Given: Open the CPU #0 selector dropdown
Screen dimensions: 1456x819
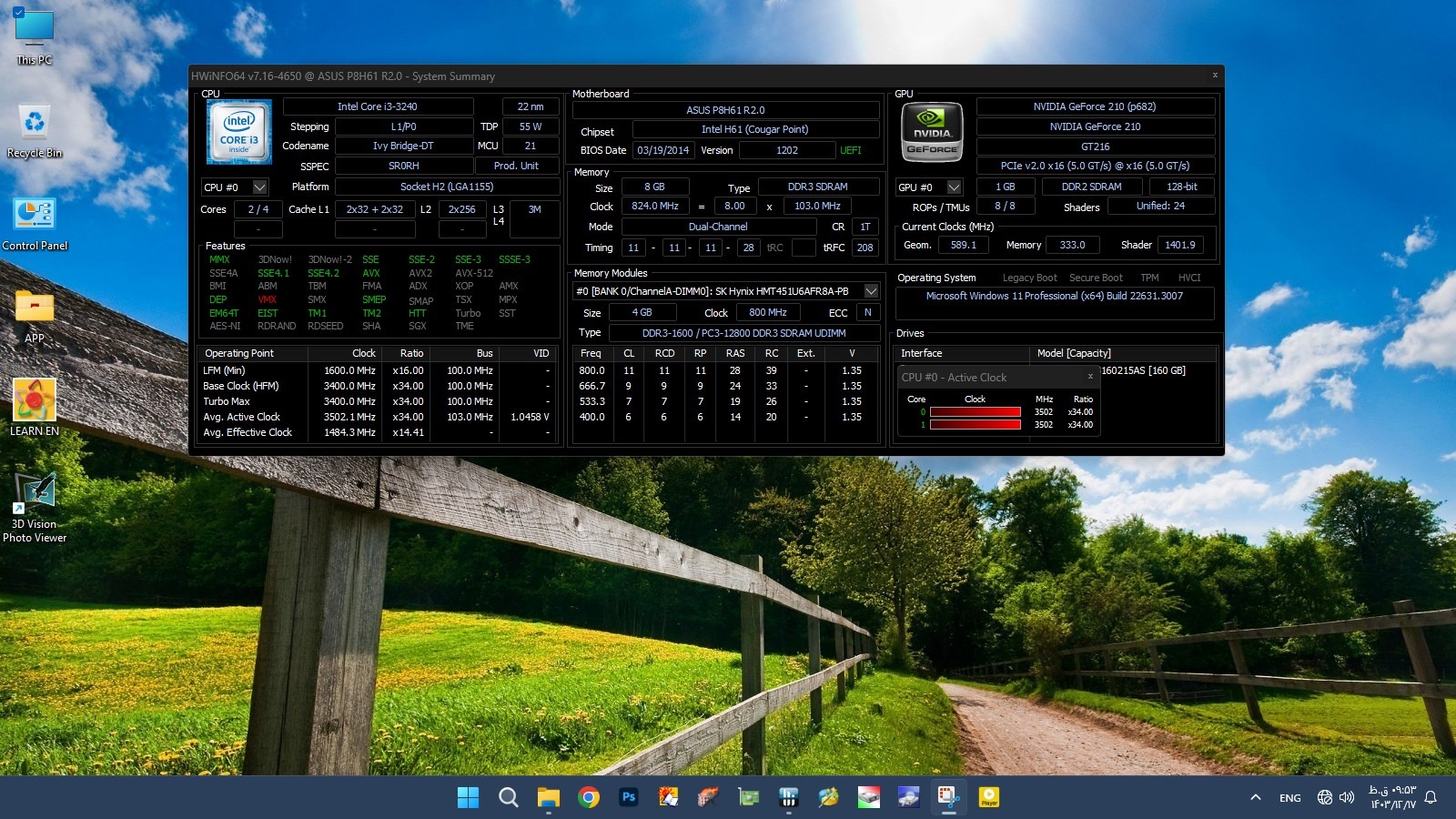Looking at the screenshot, I should pyautogui.click(x=259, y=187).
